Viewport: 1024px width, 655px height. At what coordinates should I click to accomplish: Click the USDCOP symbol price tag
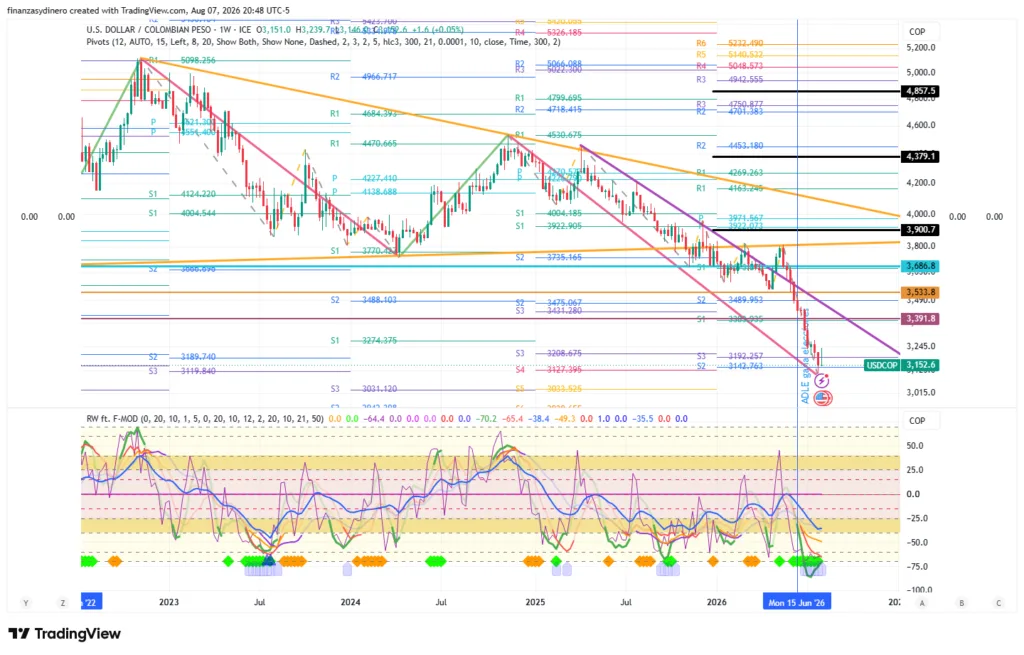pos(882,365)
